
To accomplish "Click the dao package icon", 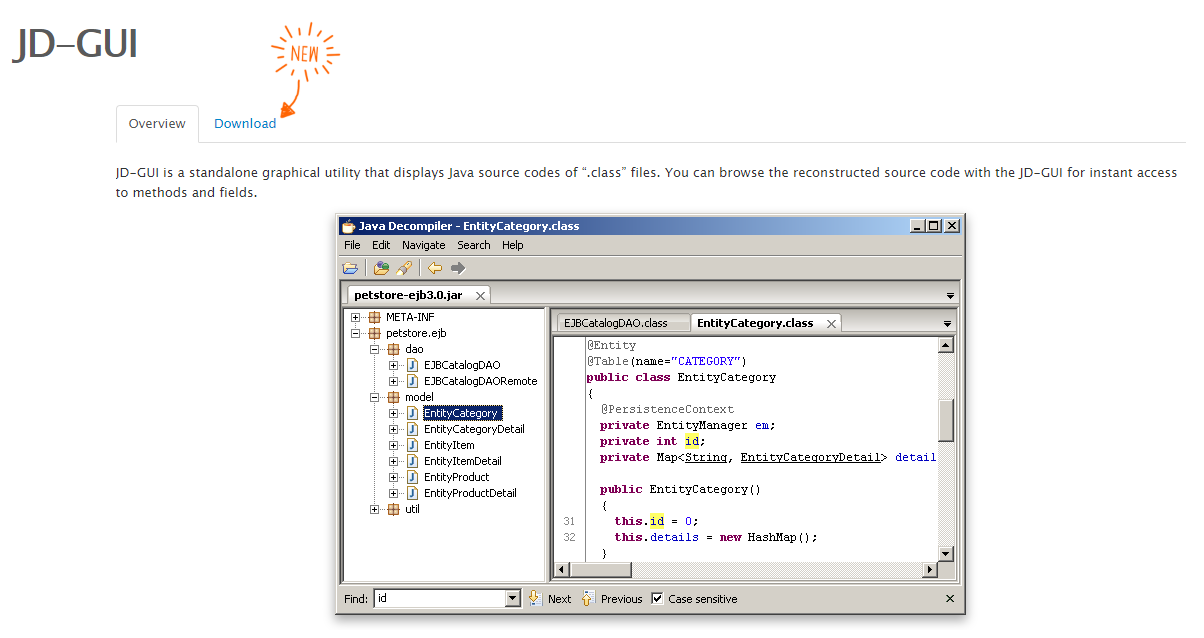I will click(394, 349).
